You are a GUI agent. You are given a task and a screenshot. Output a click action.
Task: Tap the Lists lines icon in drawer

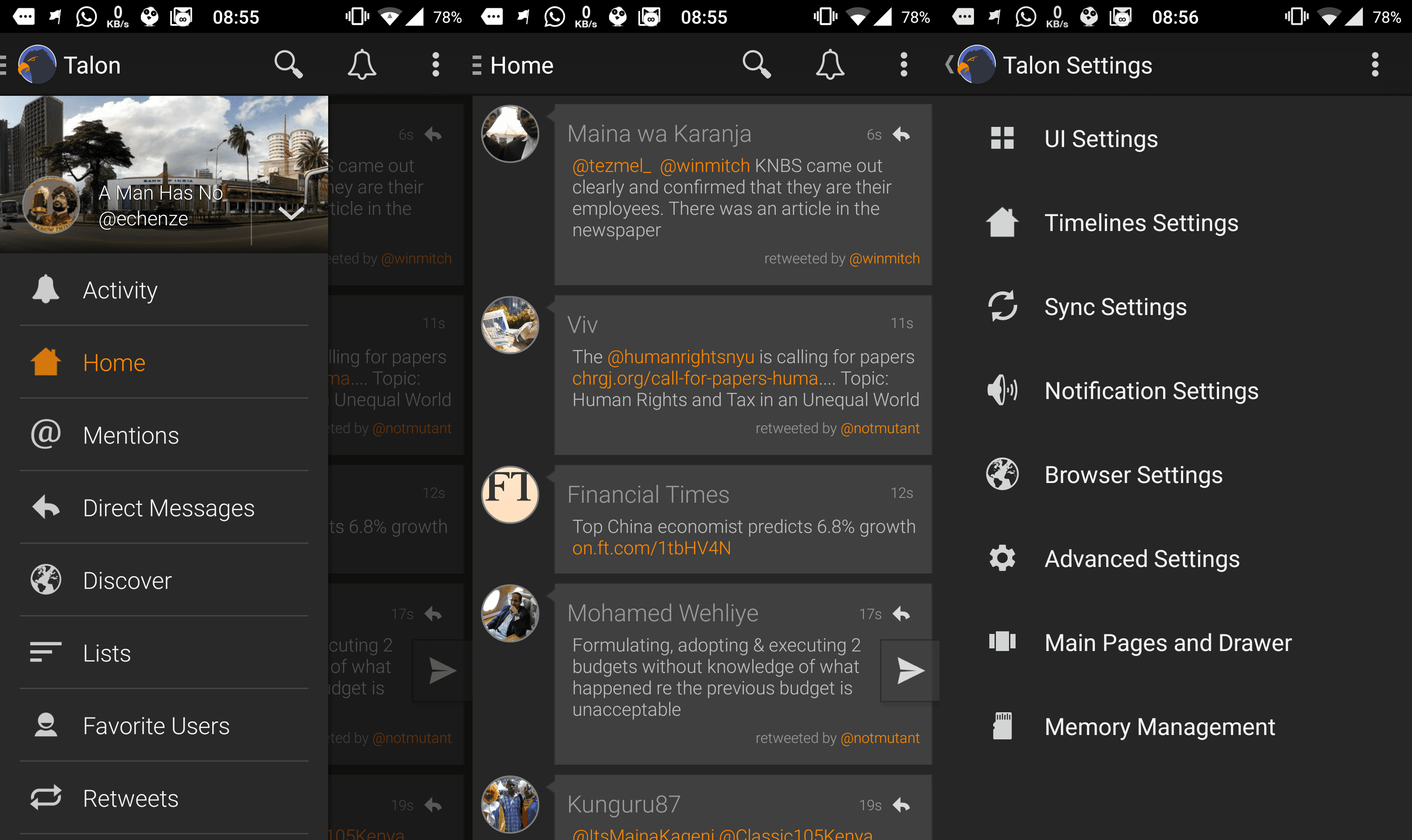click(x=46, y=651)
